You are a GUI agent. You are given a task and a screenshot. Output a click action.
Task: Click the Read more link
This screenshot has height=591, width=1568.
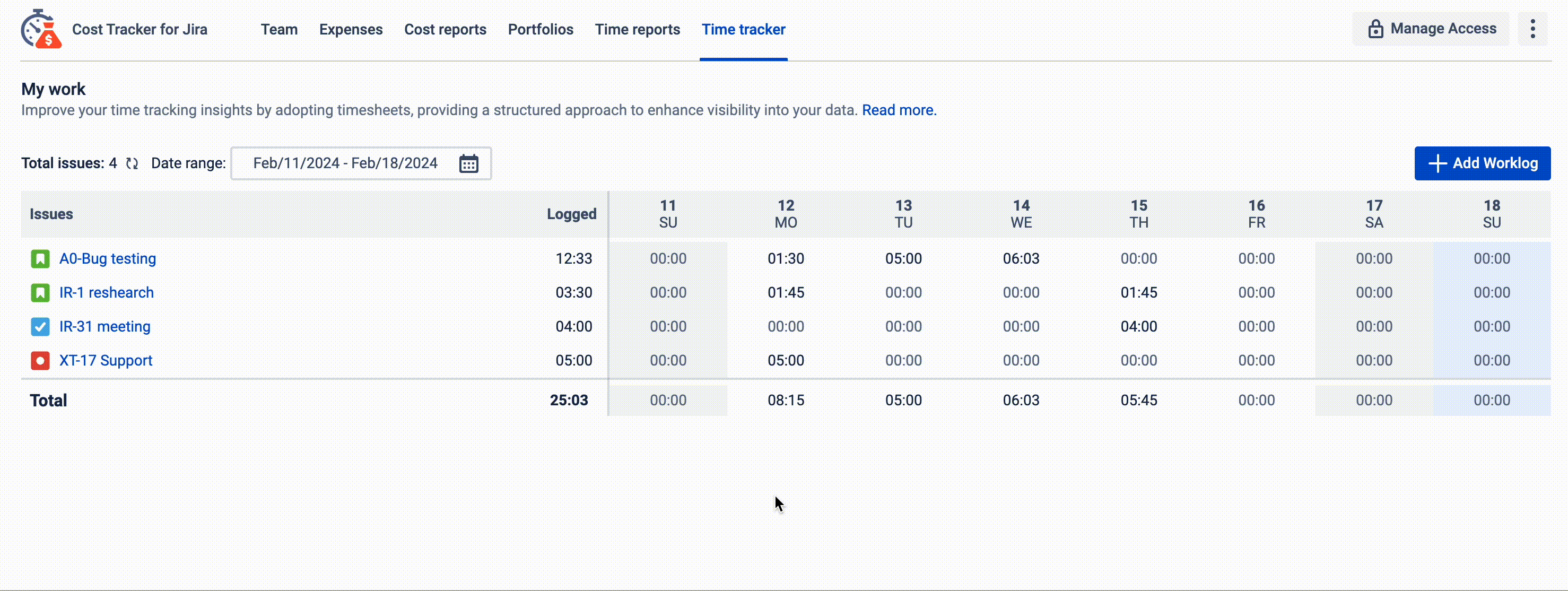pos(897,110)
